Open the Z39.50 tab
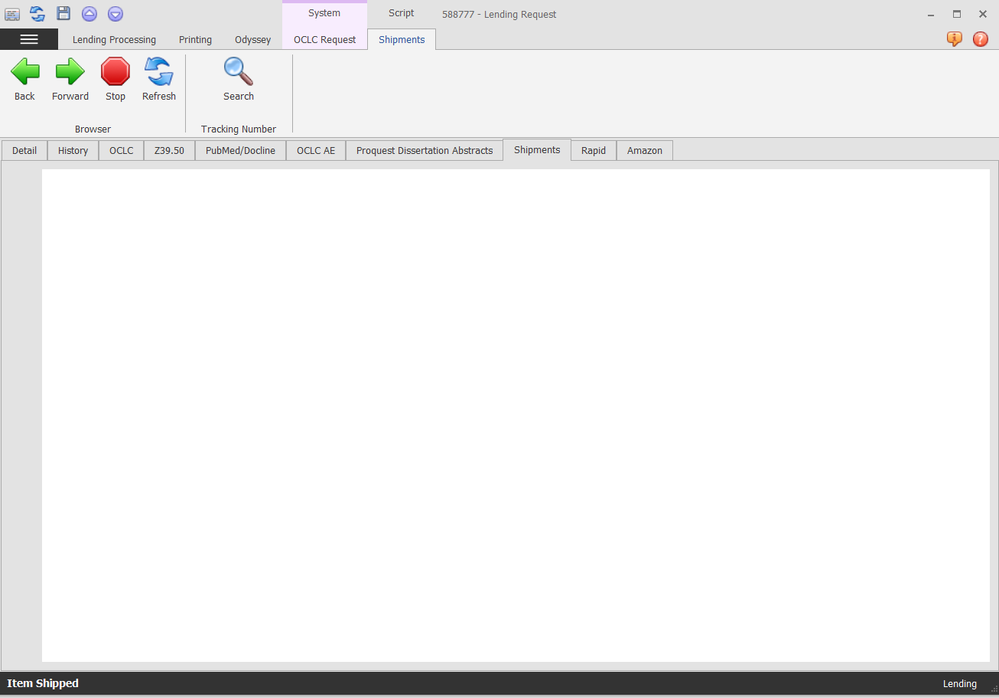 (x=169, y=150)
